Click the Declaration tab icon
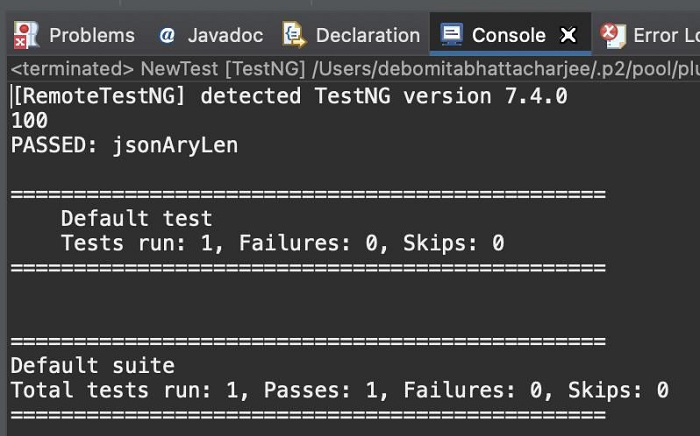The height and width of the screenshot is (436, 700). (x=294, y=36)
